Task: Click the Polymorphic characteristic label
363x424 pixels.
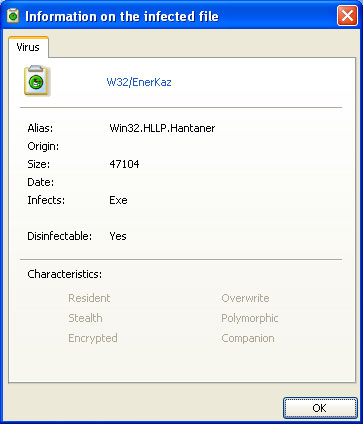Action: tap(250, 318)
